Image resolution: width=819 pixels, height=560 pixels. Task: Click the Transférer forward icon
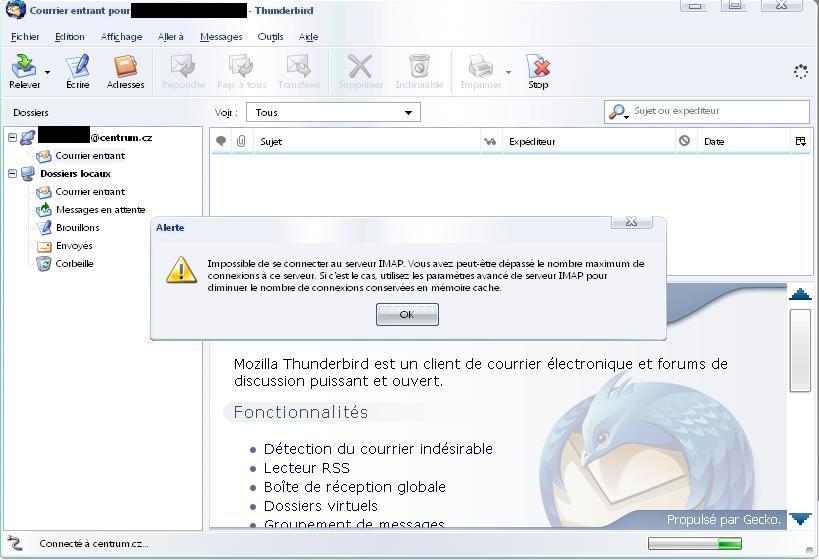[299, 66]
